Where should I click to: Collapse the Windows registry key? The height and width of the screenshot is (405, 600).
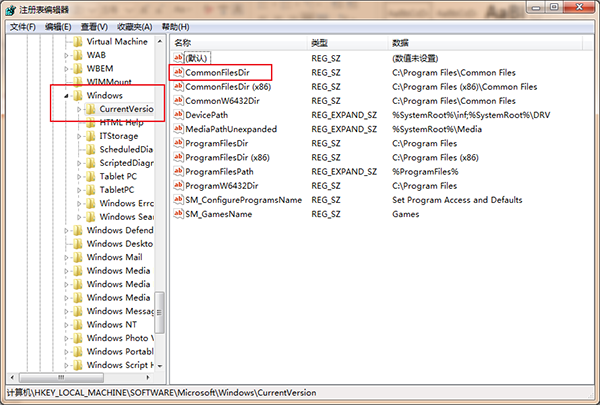pos(66,96)
